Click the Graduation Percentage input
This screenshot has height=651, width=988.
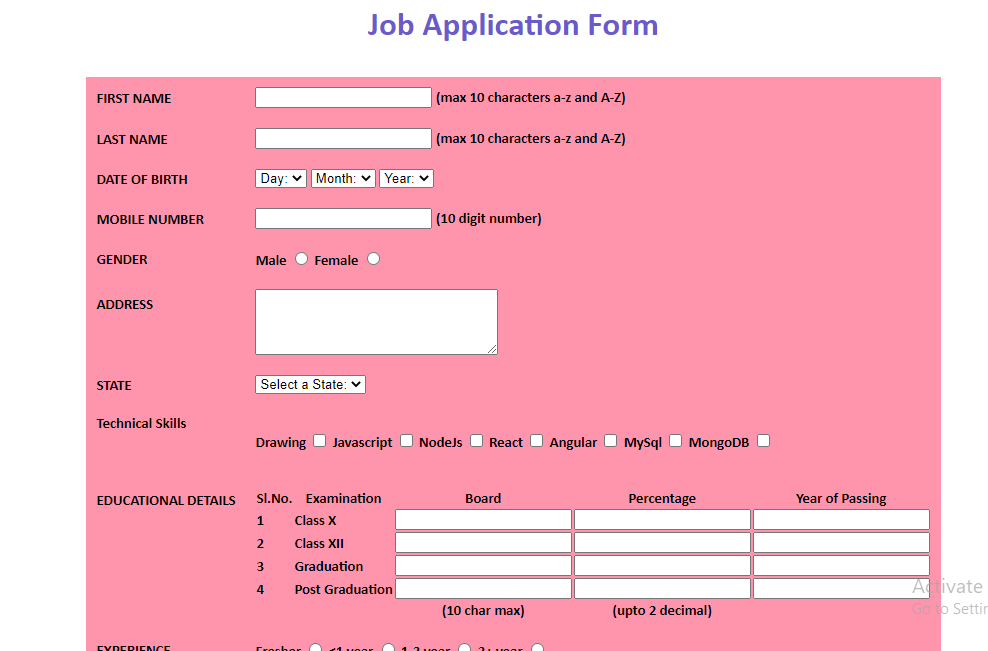[661, 565]
